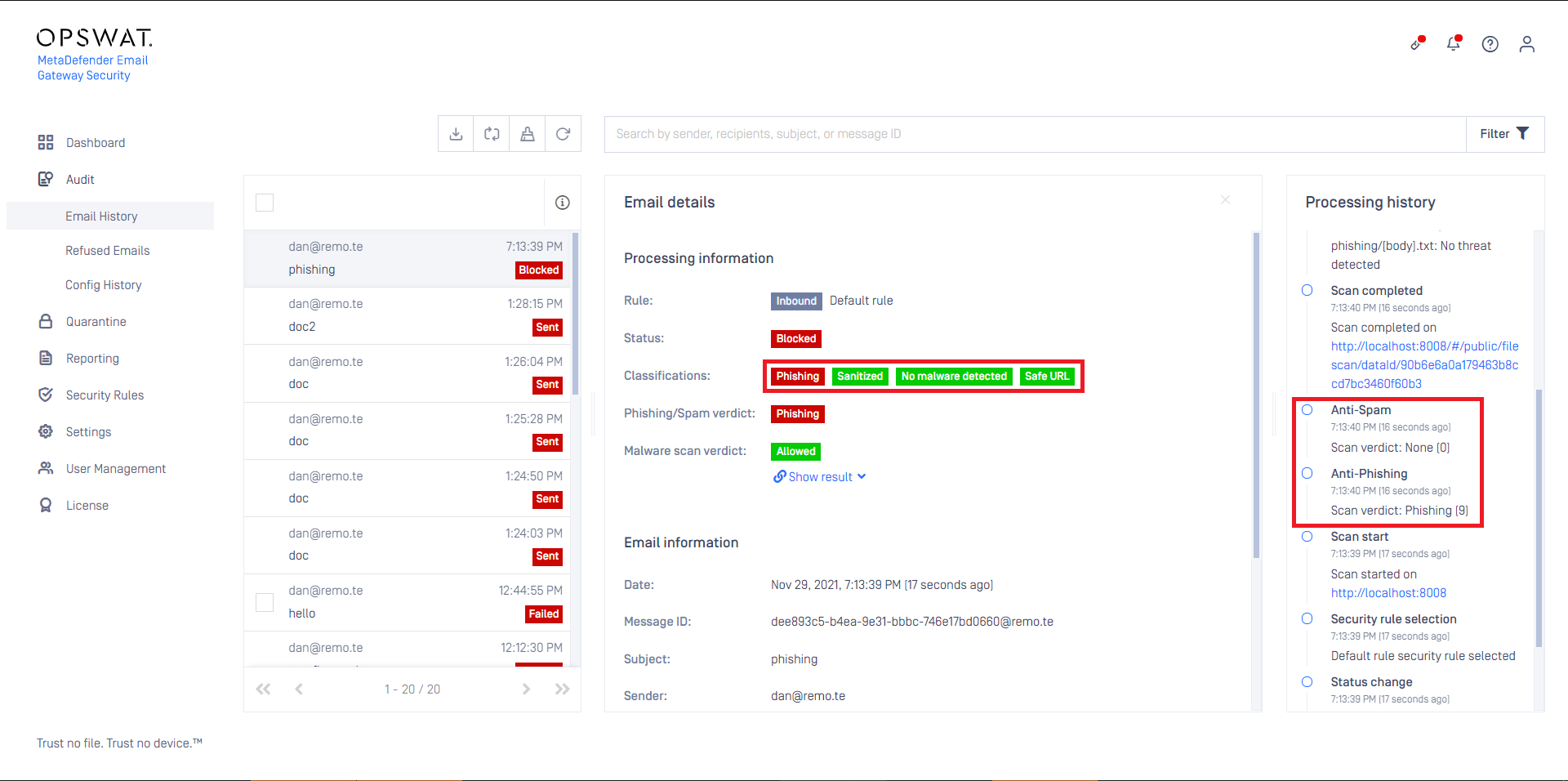Click the third toolbar icon beside refresh
This screenshot has height=781, width=1568.
(528, 134)
